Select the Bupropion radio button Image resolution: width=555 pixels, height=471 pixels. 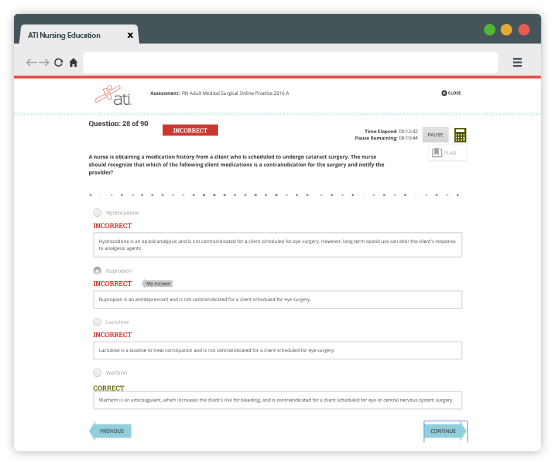click(97, 271)
